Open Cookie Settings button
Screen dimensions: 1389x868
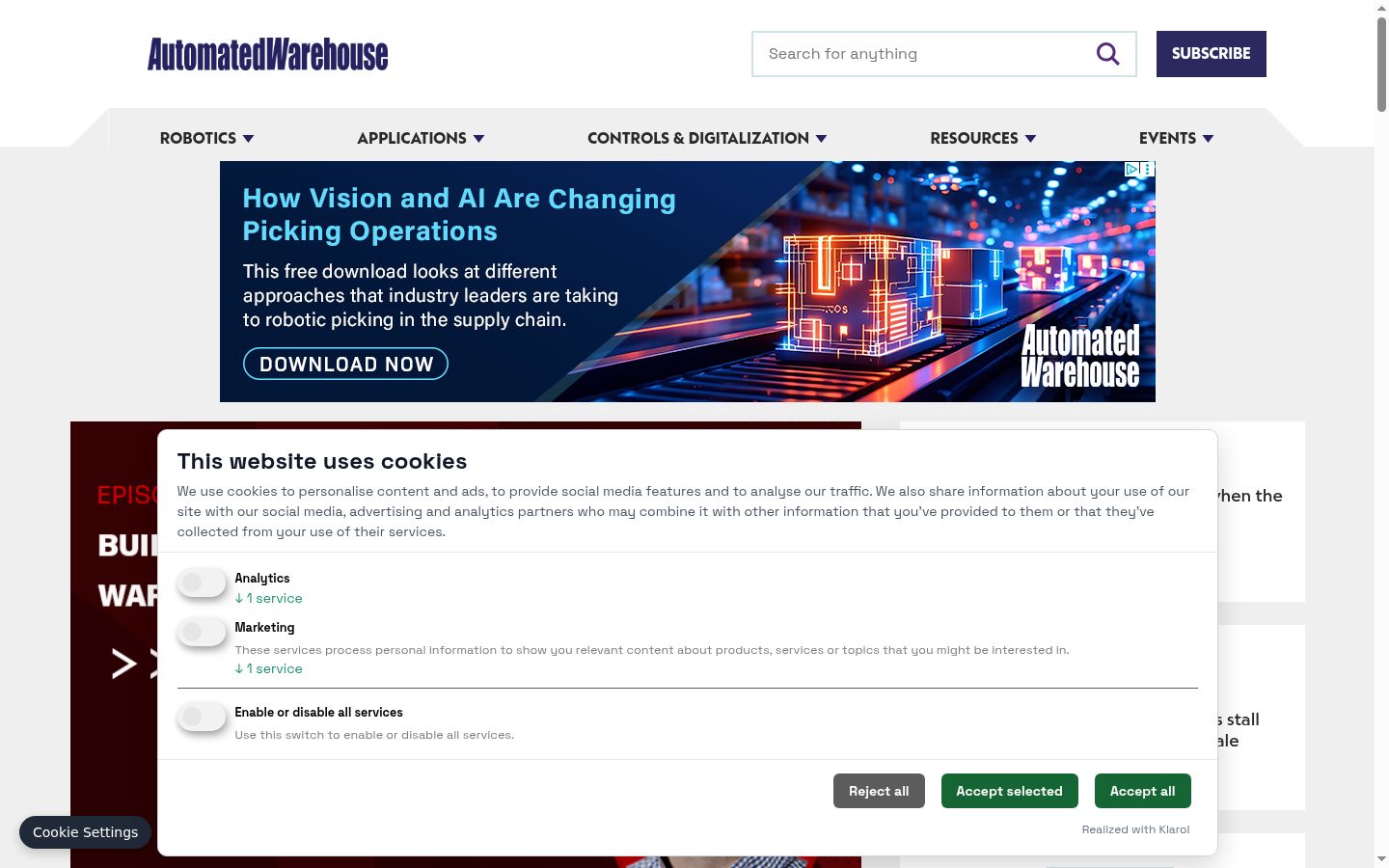click(85, 832)
